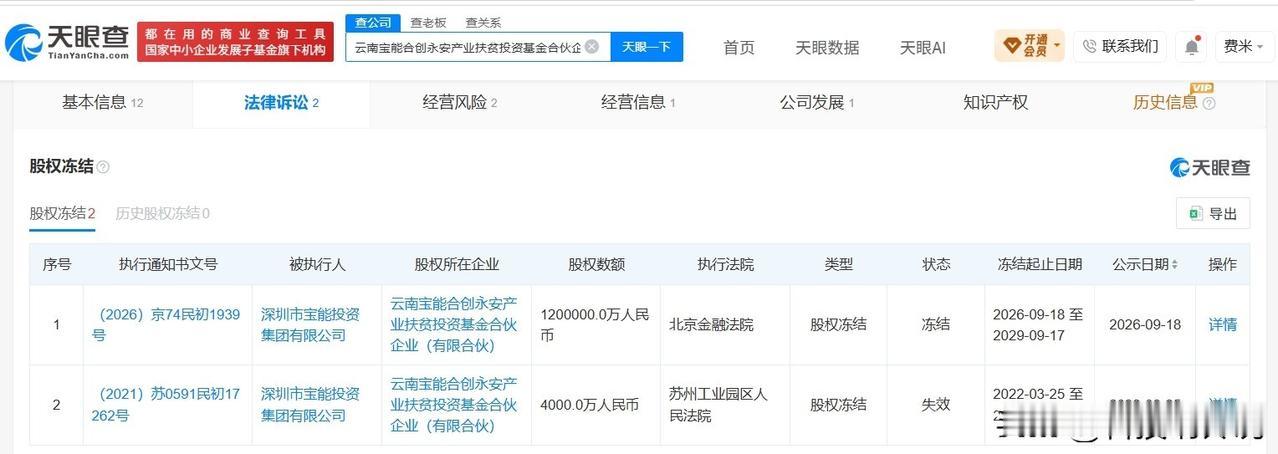Viewport: 1278px width, 454px height.
Task: Open the 天眼数据 nav item
Action: pyautogui.click(x=827, y=47)
